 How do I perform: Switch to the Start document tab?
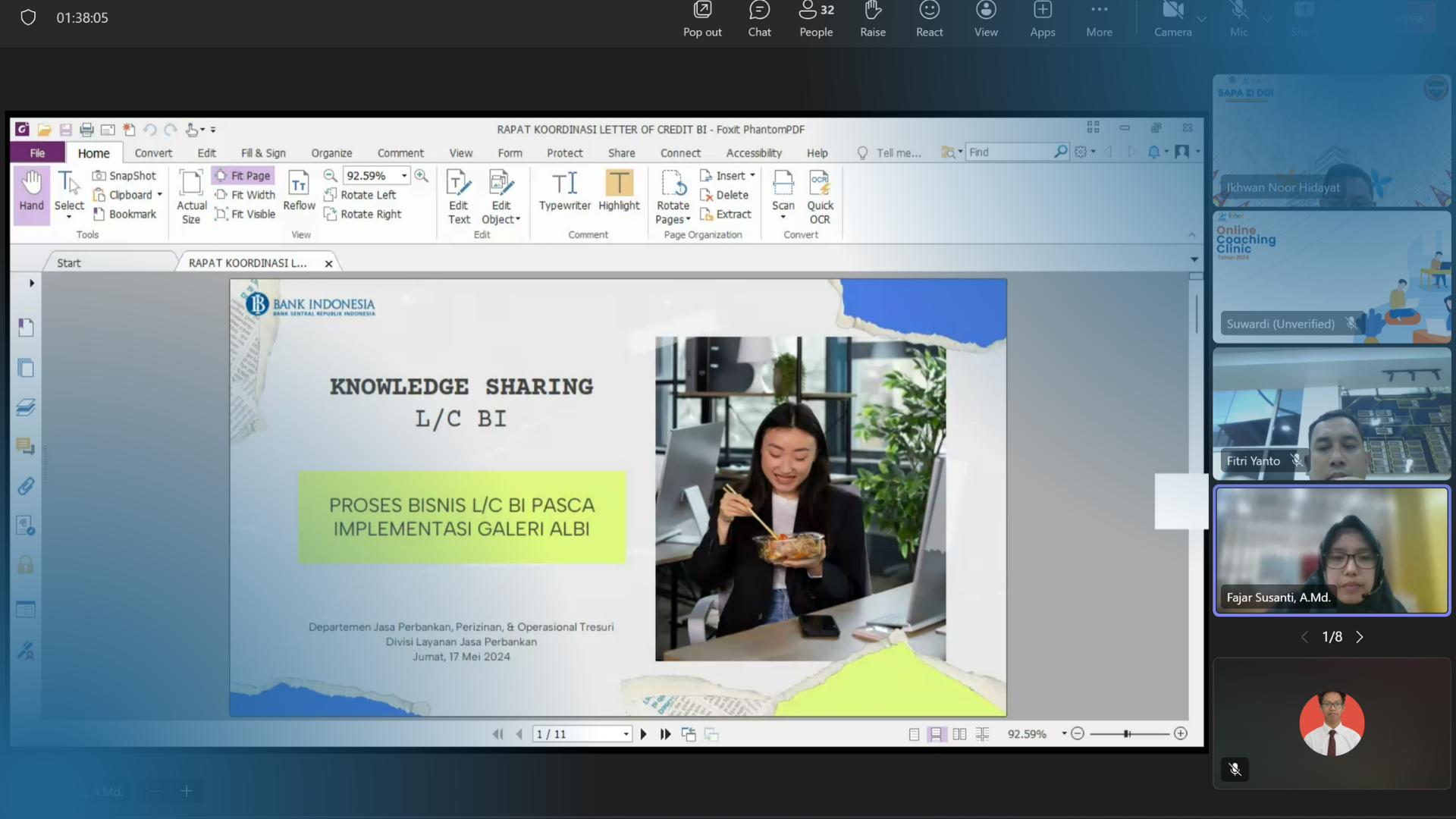point(69,263)
